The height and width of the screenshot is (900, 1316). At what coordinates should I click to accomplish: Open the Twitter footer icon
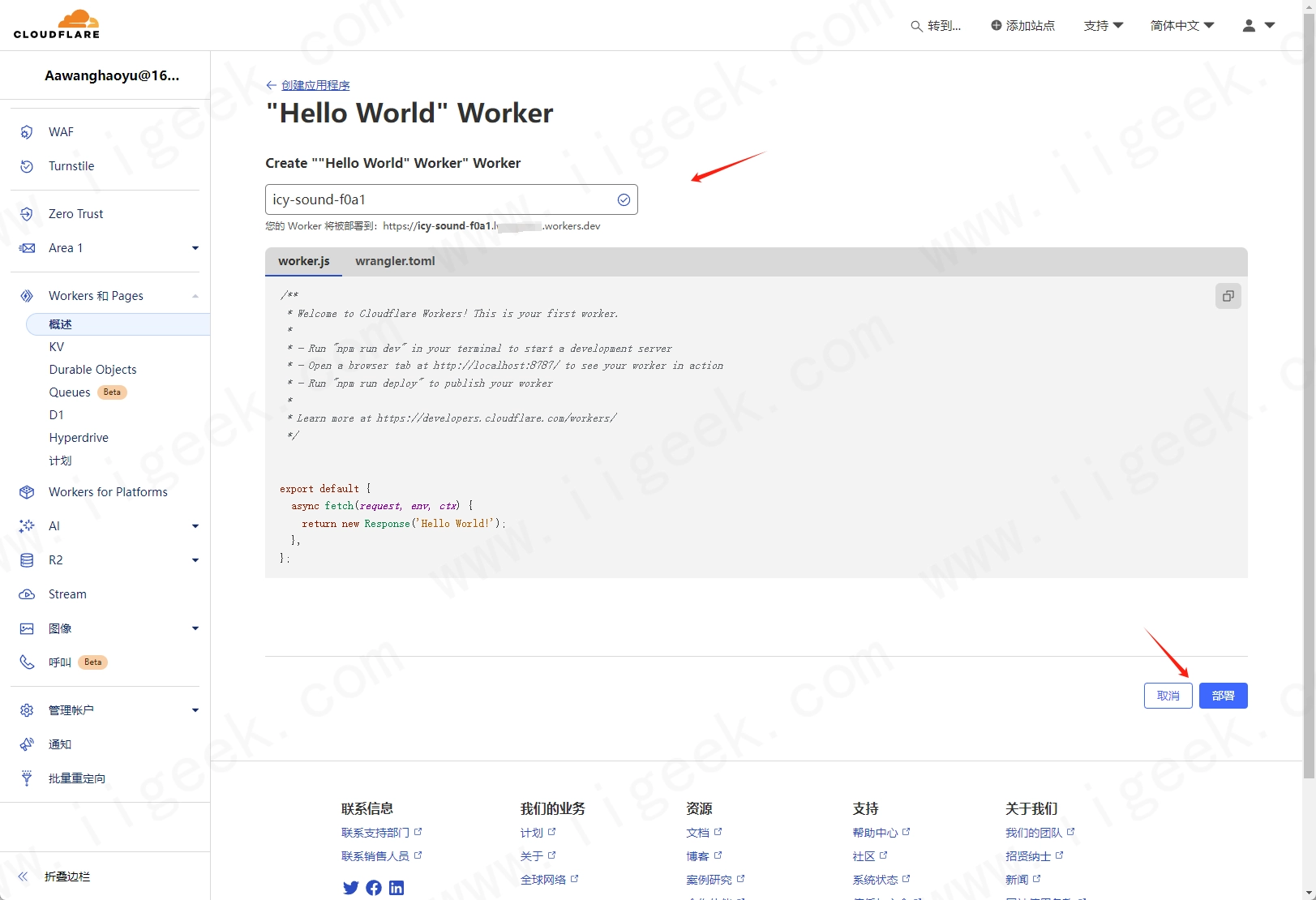click(x=350, y=888)
